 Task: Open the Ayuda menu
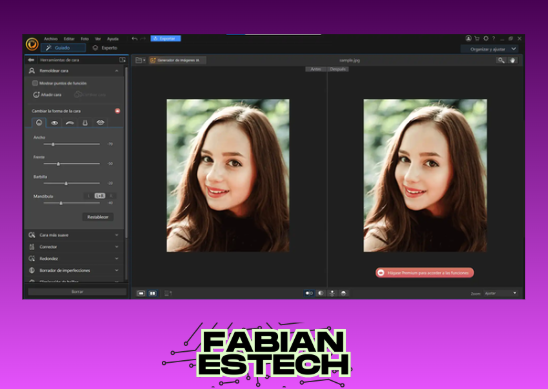pyautogui.click(x=113, y=39)
